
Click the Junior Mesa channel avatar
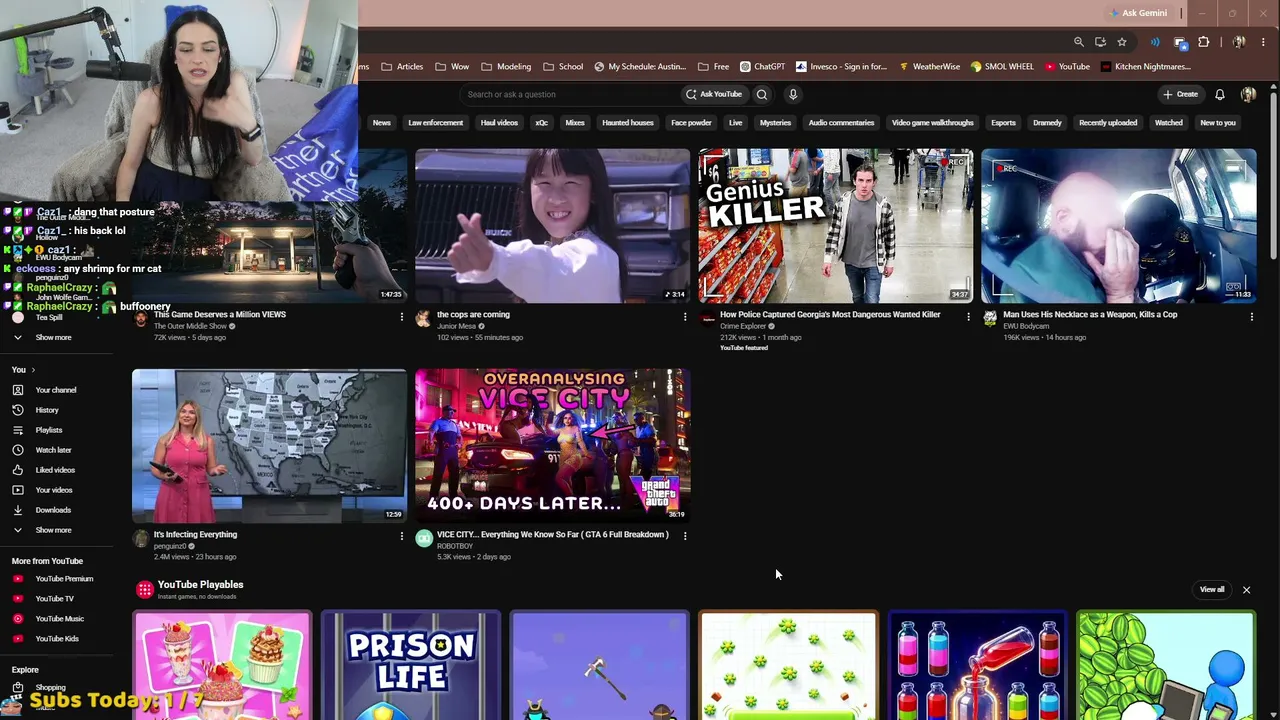[424, 319]
